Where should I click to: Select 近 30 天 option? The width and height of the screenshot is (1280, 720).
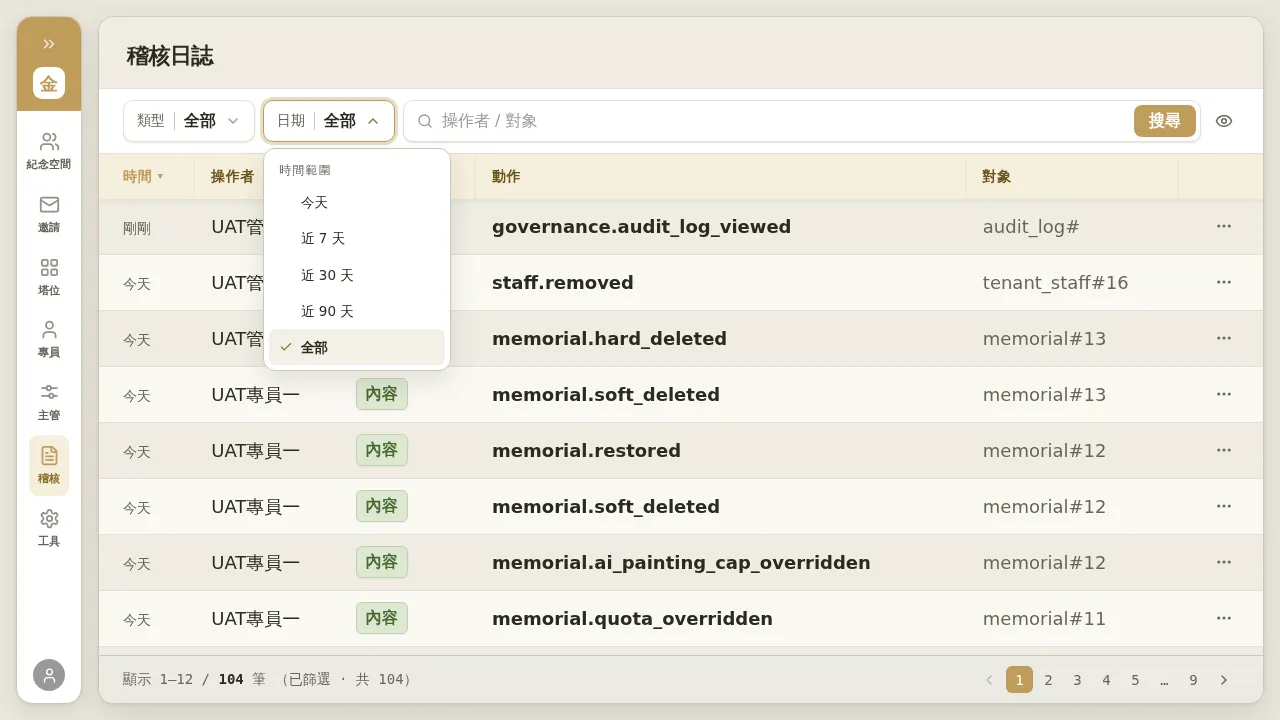[x=357, y=275]
